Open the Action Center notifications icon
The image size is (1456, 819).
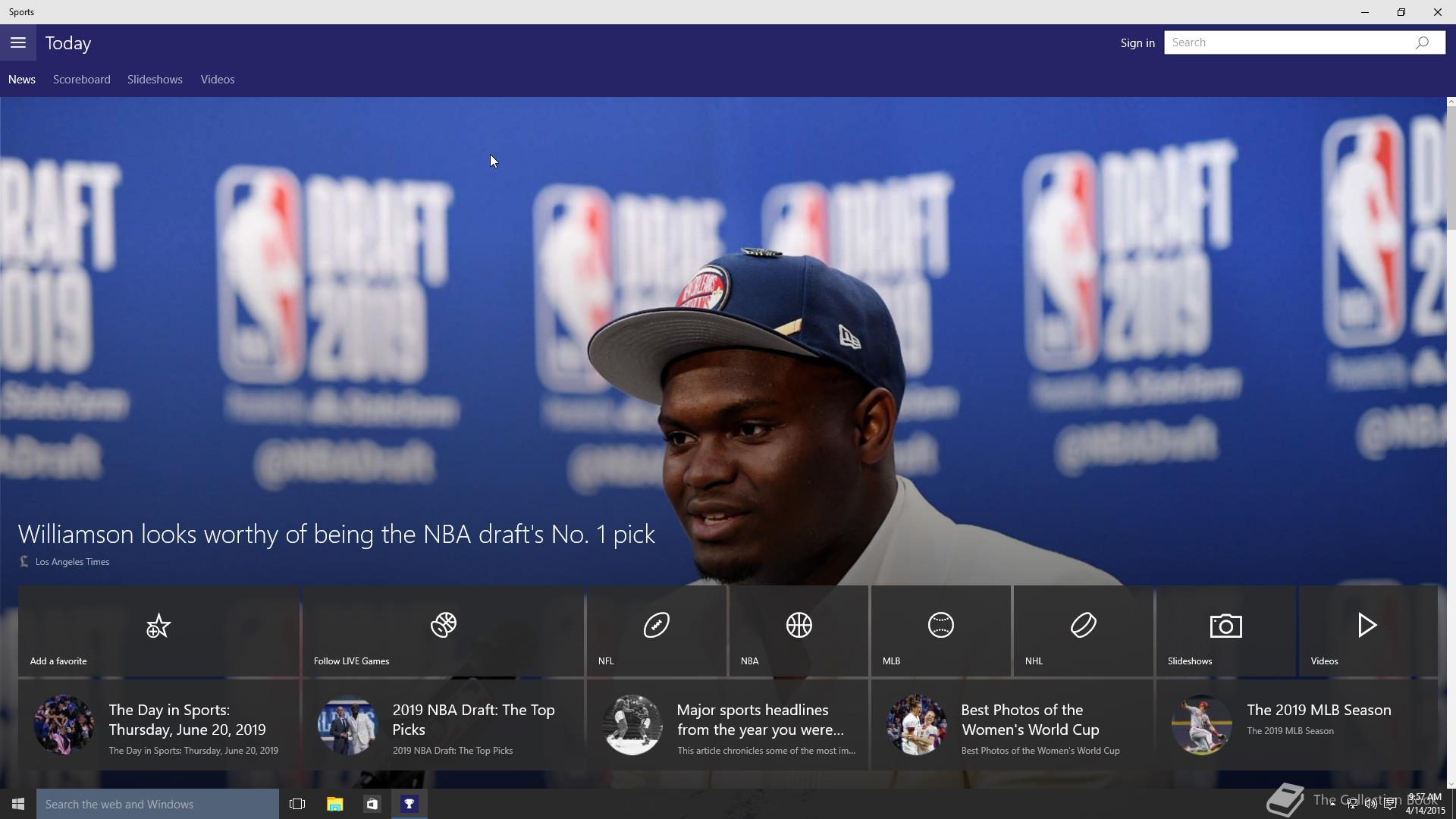pyautogui.click(x=1390, y=804)
